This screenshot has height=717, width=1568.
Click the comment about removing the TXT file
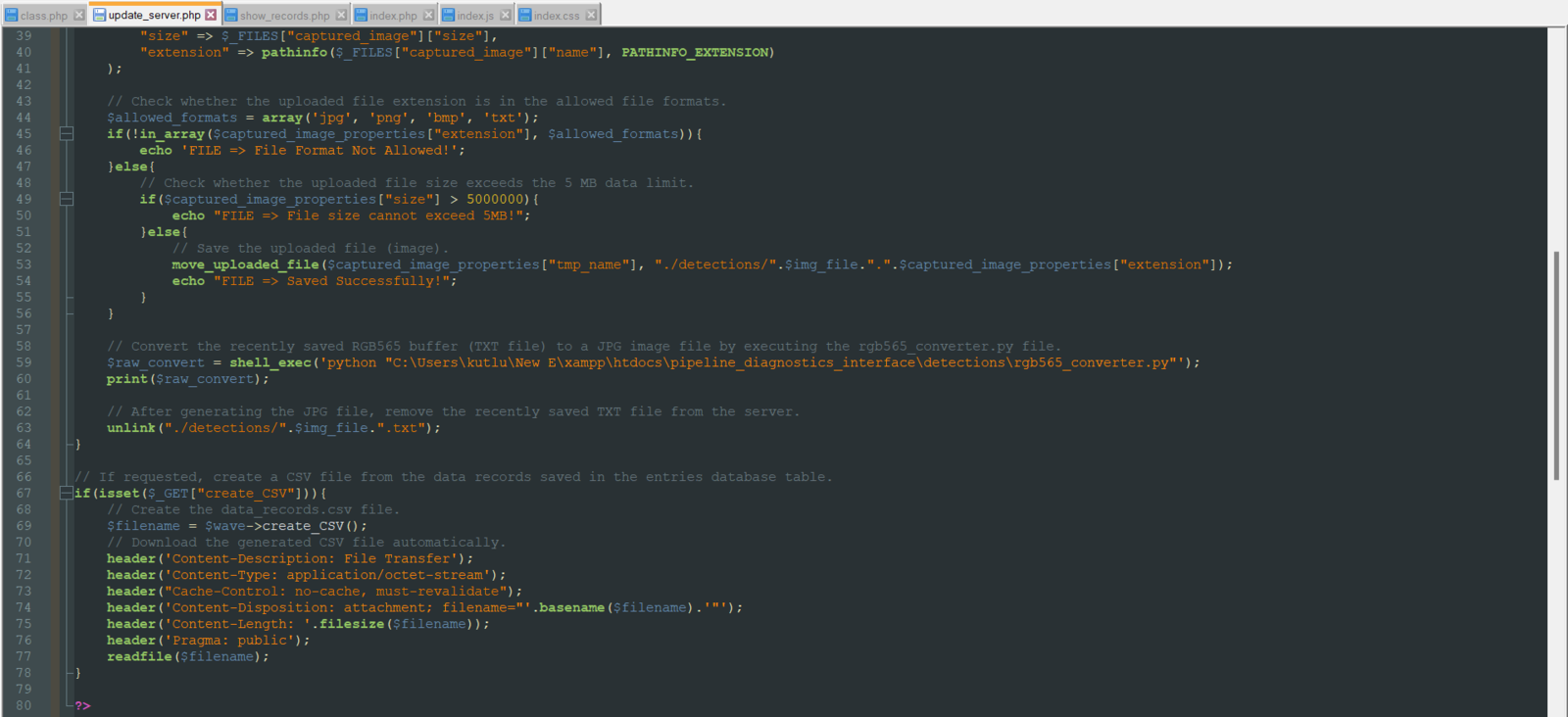tap(453, 411)
